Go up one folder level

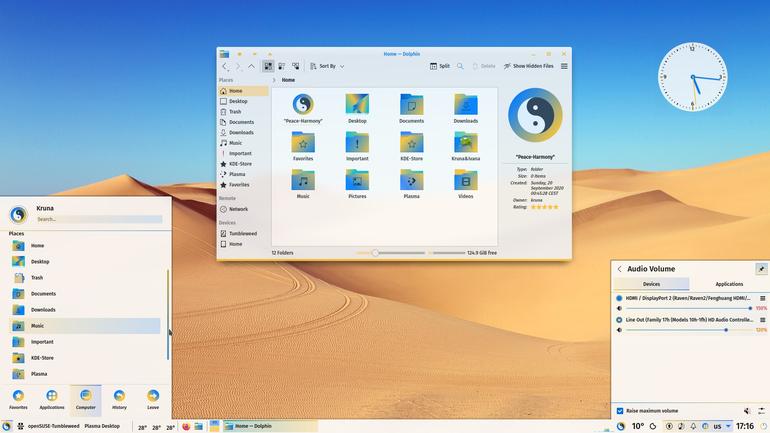251,66
